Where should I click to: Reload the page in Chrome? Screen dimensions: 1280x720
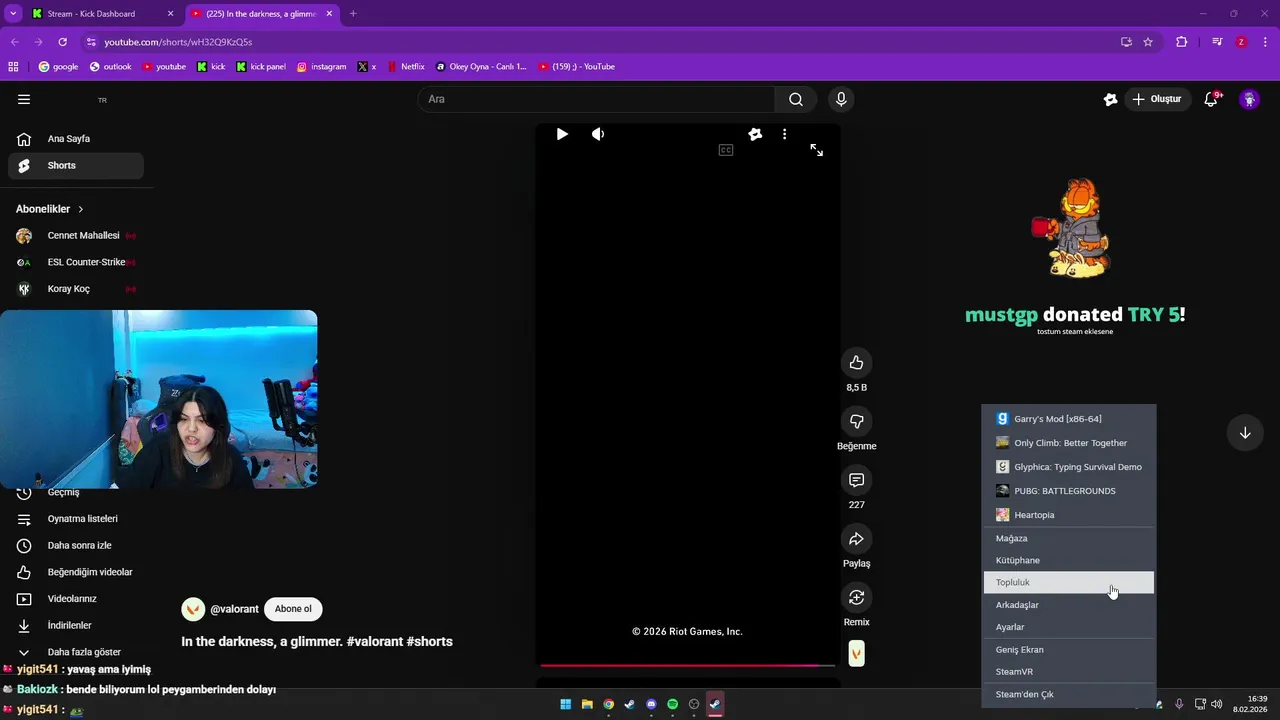coord(62,42)
